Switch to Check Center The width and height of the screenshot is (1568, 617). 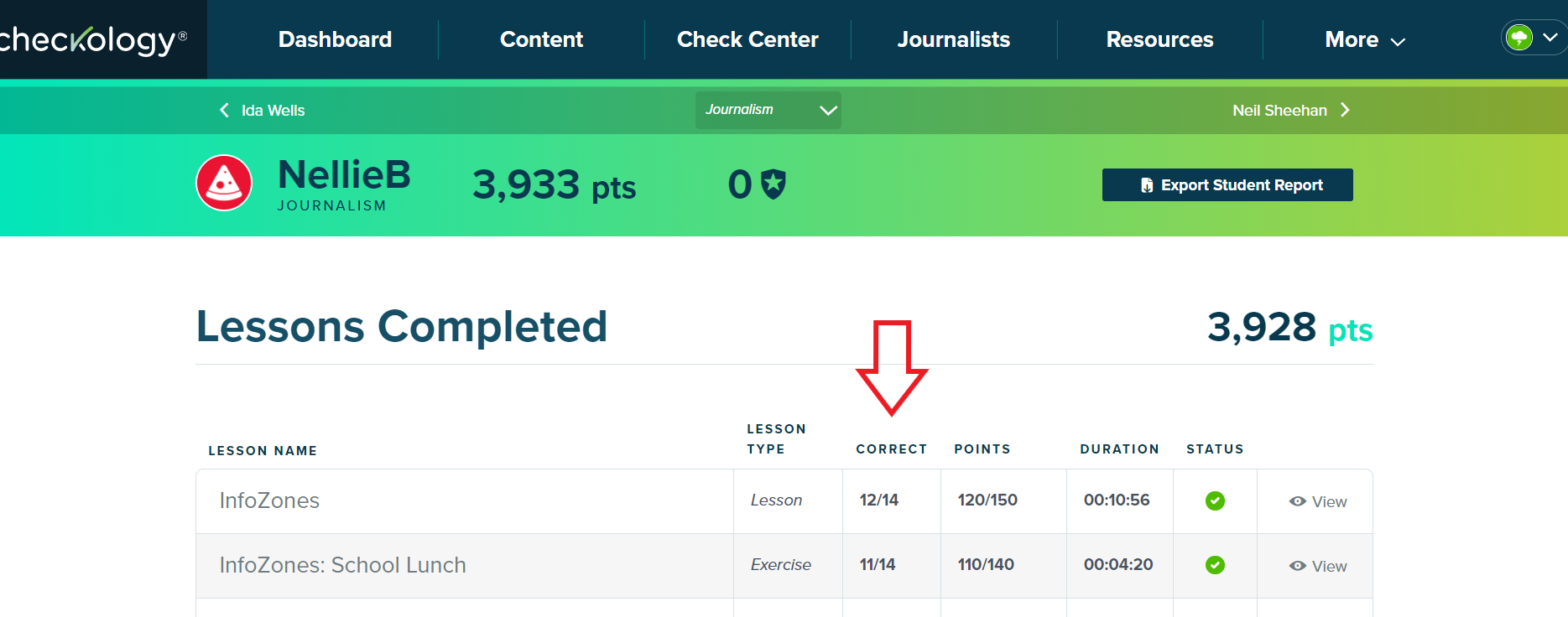pyautogui.click(x=748, y=39)
